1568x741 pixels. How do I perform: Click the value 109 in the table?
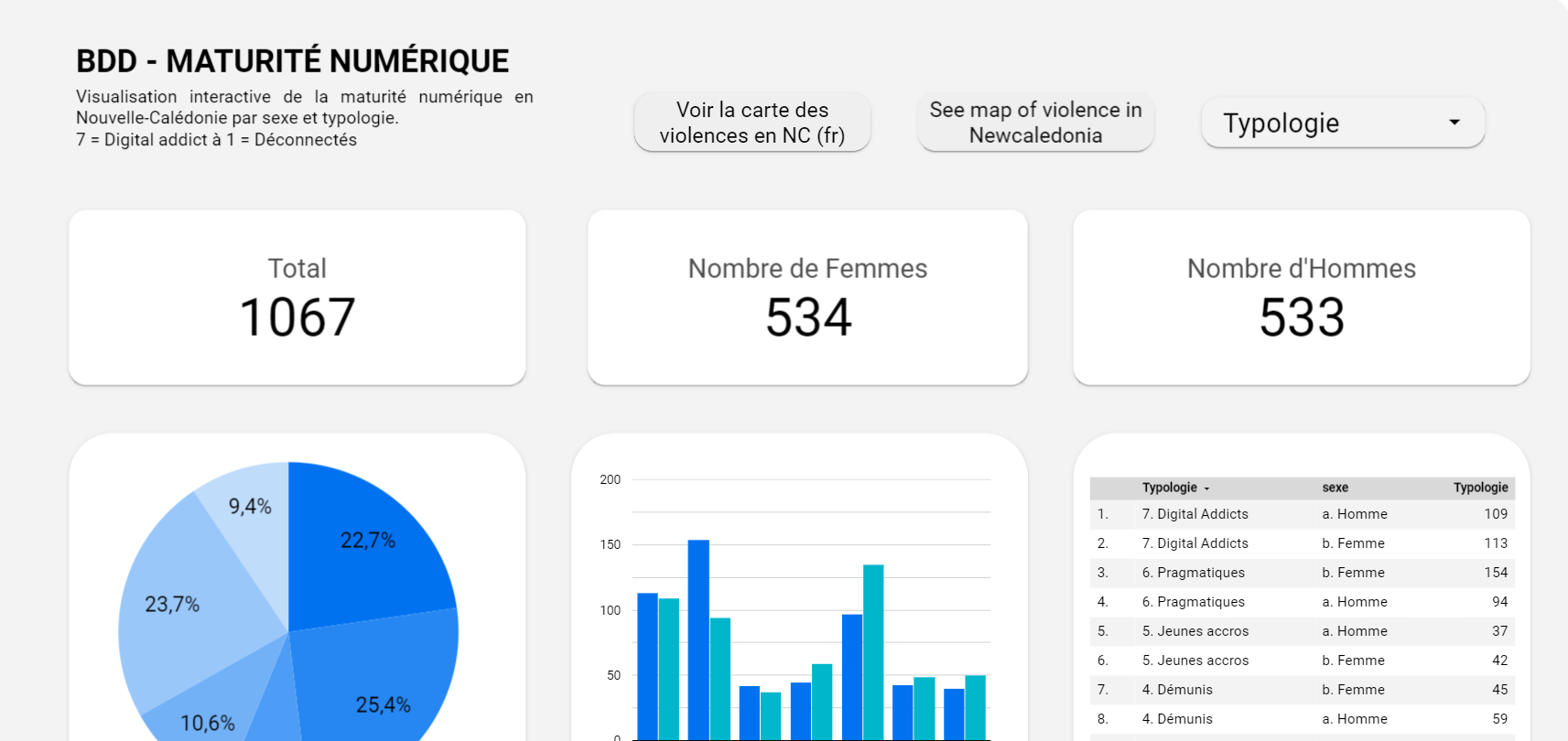pyautogui.click(x=1496, y=514)
